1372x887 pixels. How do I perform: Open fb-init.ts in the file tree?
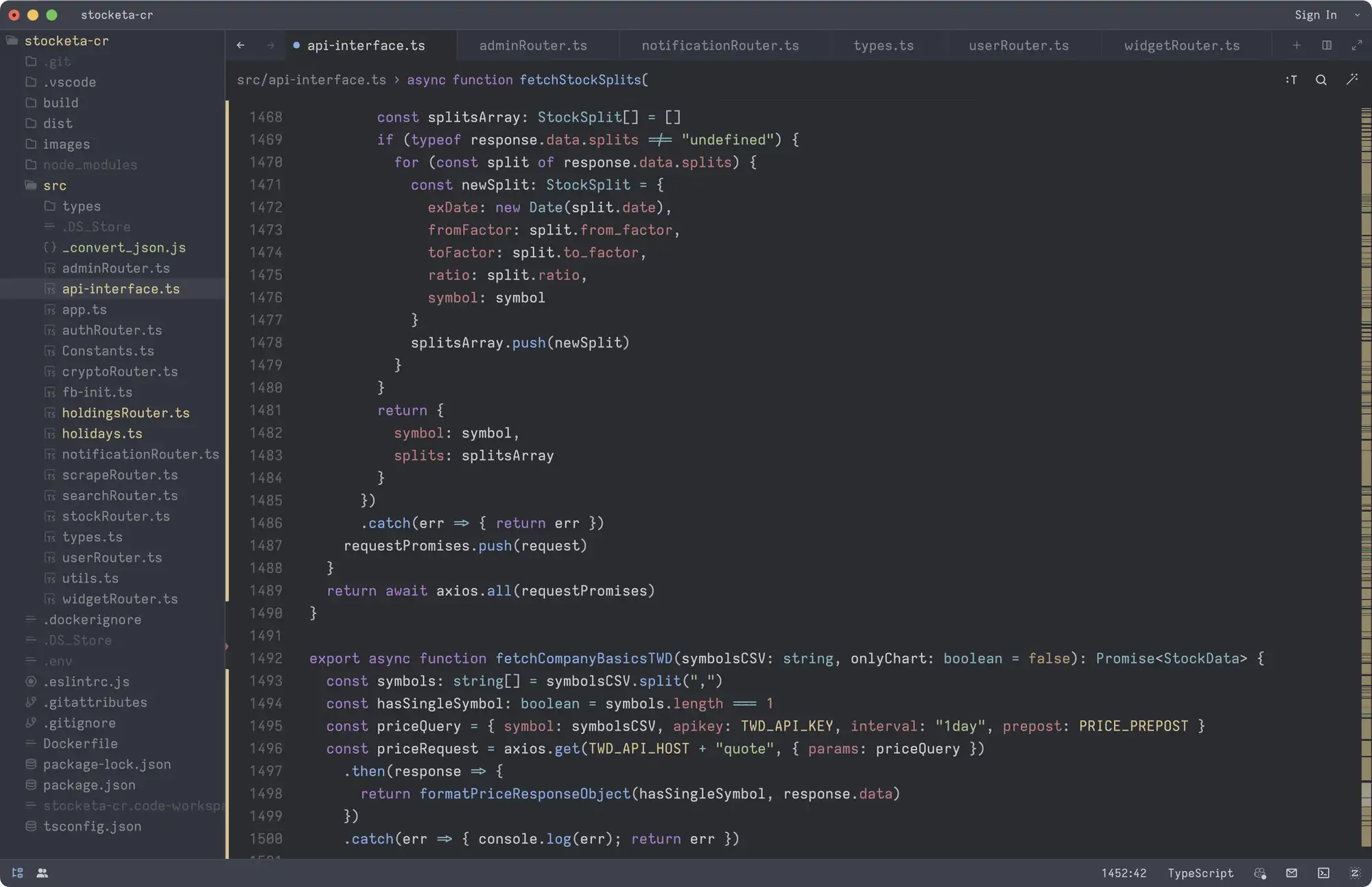coord(97,392)
